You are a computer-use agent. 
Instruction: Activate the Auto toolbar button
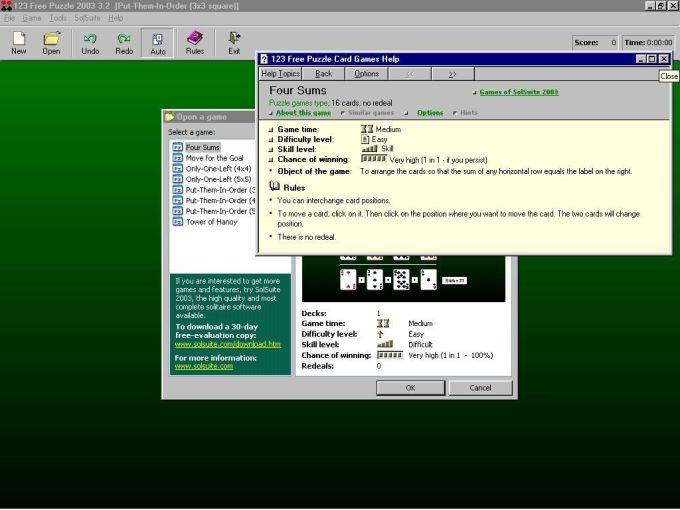pyautogui.click(x=158, y=43)
